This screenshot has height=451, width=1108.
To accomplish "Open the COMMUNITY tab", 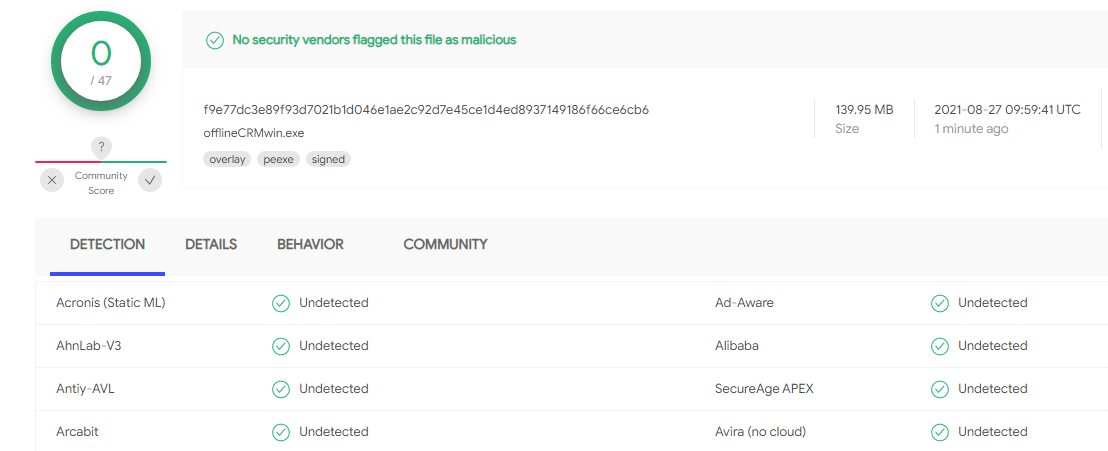I will (x=445, y=245).
